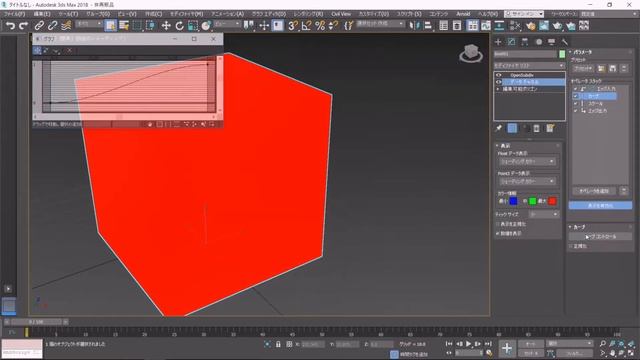Open the Curve Editor from toolbar
Screen dimensions: 640x360
486,26
